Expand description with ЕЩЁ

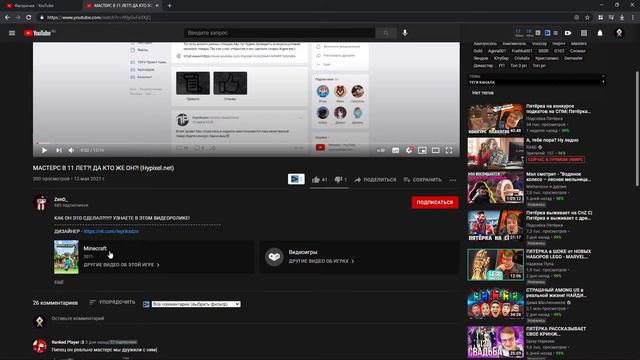click(59, 282)
